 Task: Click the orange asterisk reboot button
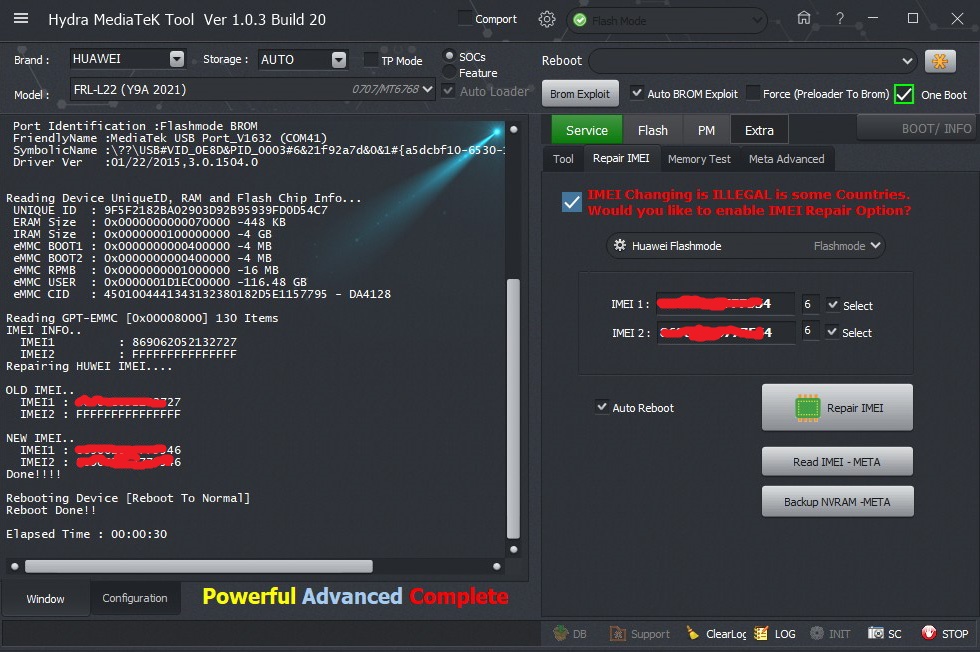(940, 61)
